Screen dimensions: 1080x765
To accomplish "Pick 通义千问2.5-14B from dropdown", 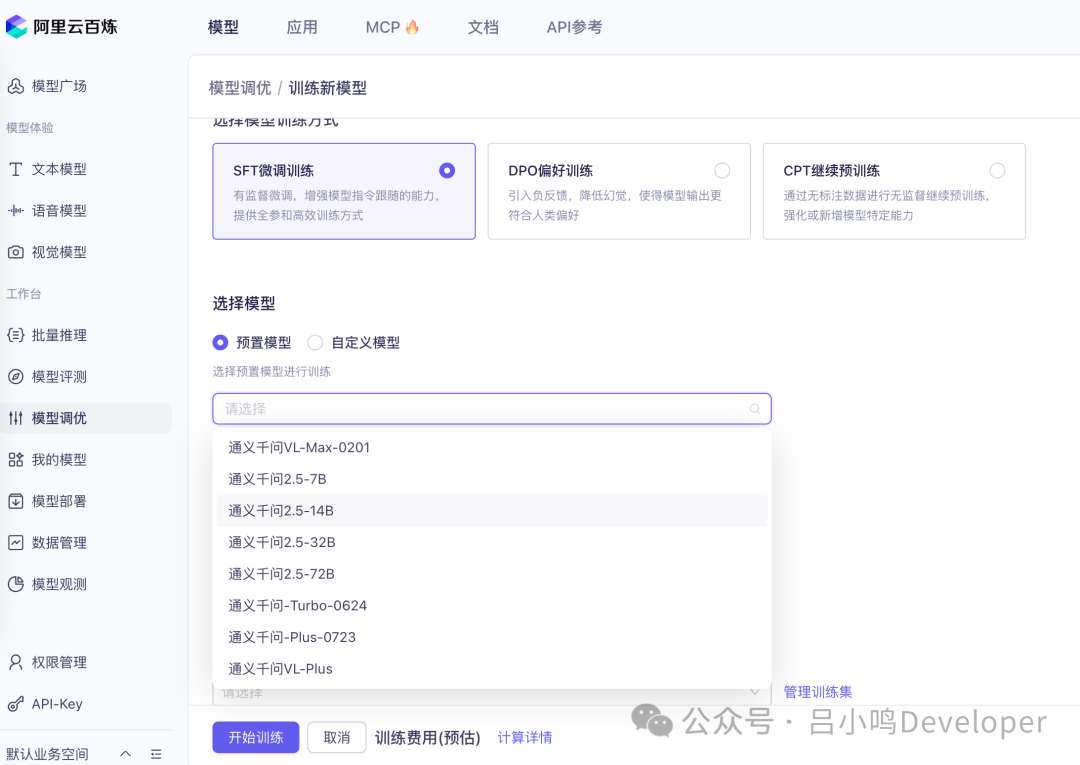I will 492,511.
